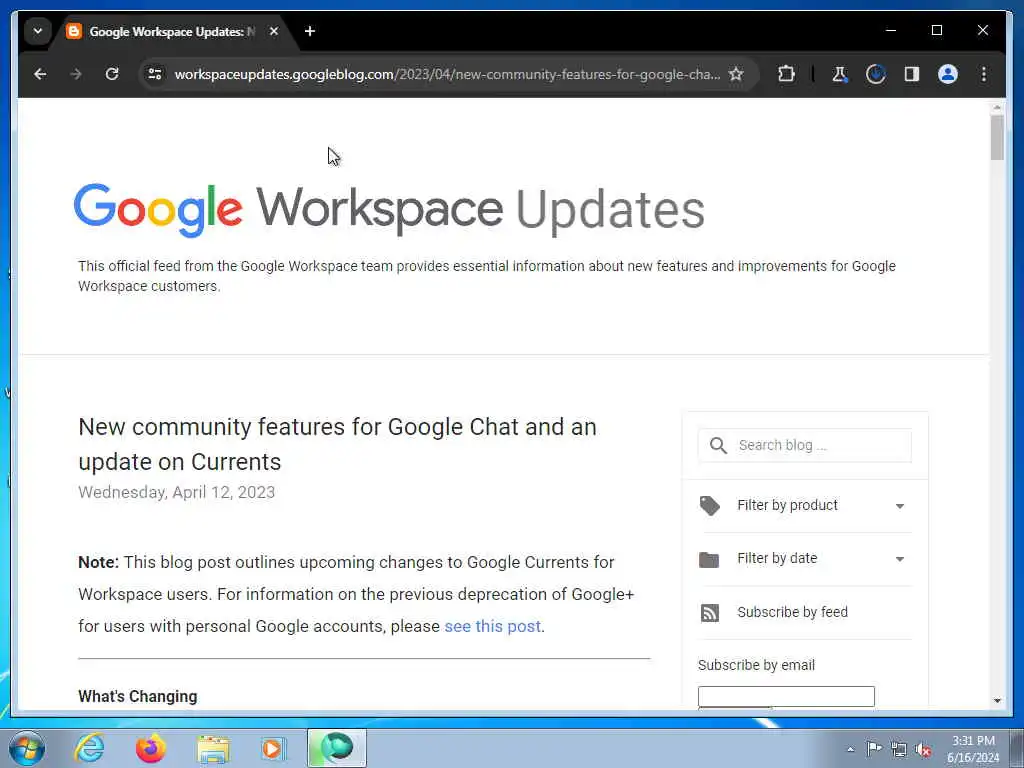Click the Action Center flag icon
Image resolution: width=1024 pixels, height=768 pixels.
(x=874, y=749)
